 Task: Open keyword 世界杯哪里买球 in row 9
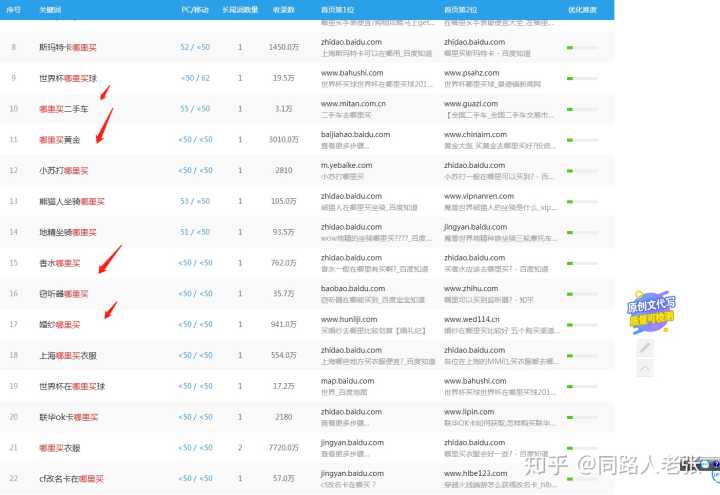click(x=68, y=78)
